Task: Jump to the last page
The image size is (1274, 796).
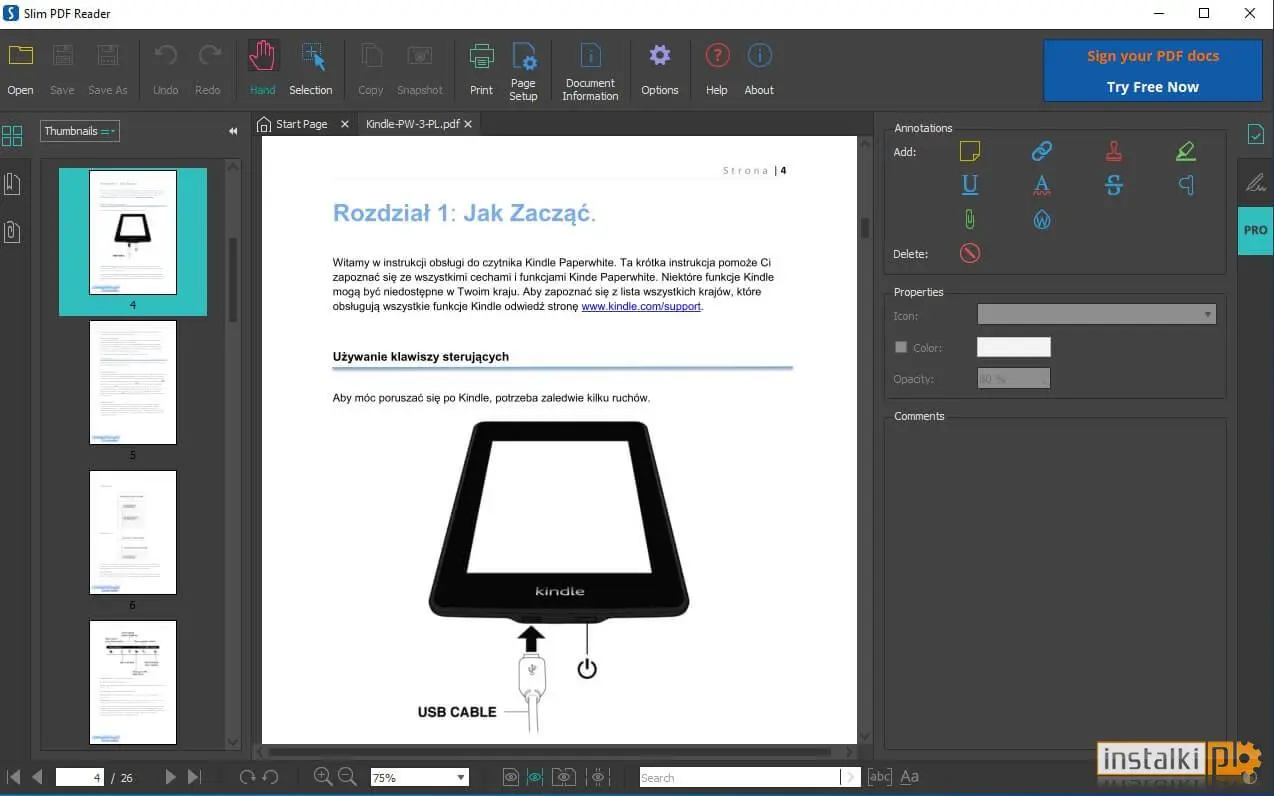Action: [x=194, y=777]
